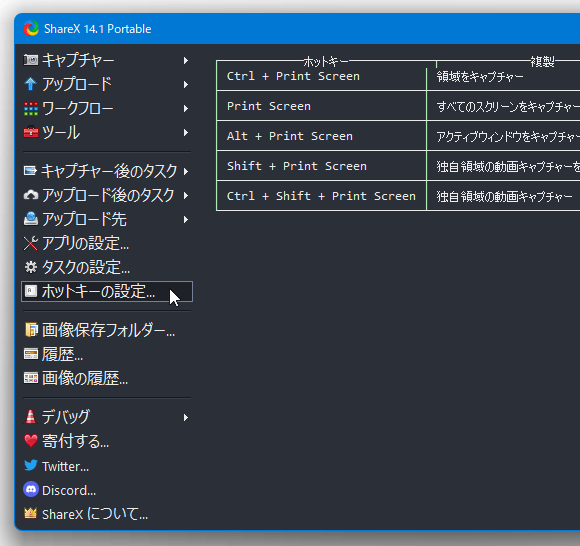This screenshot has height=546, width=580.
Task: Open 画像の履歴... window
Action: click(107, 378)
